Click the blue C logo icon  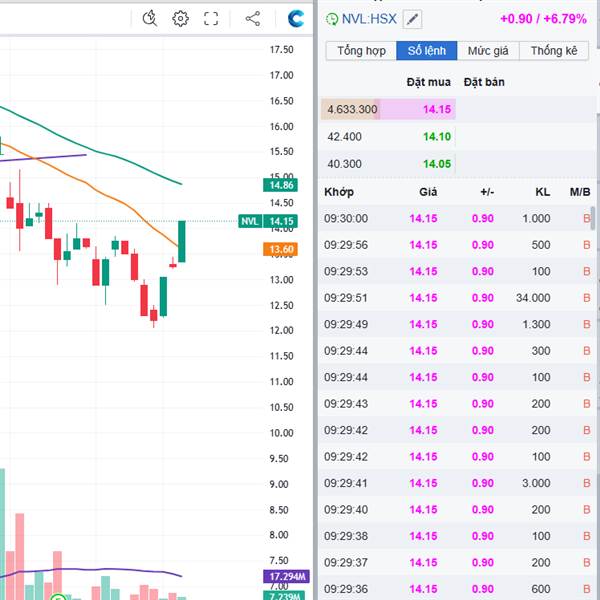coord(297,18)
